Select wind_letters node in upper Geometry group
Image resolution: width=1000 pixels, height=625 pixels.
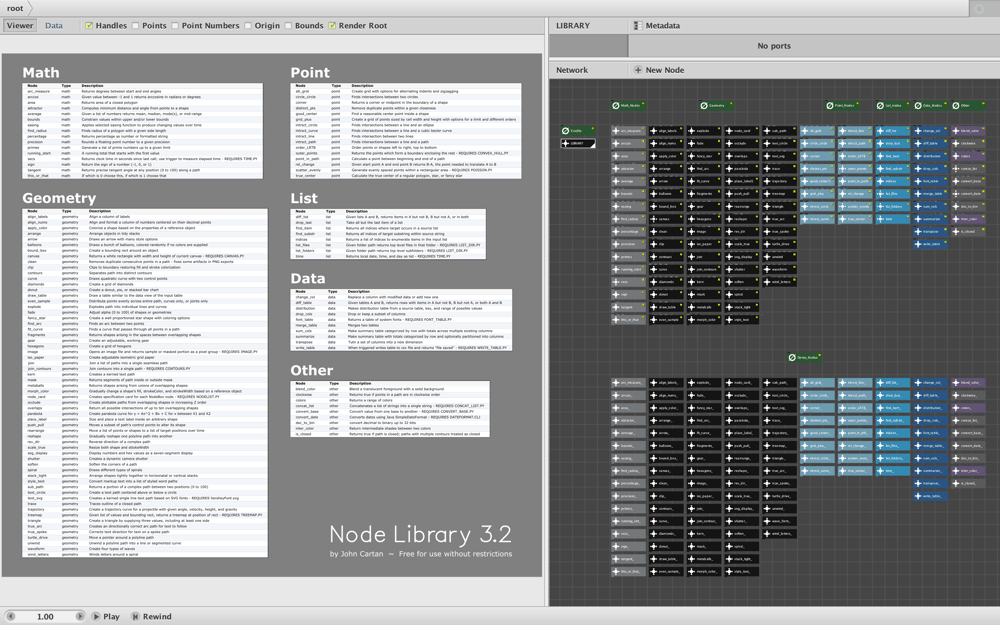click(779, 282)
